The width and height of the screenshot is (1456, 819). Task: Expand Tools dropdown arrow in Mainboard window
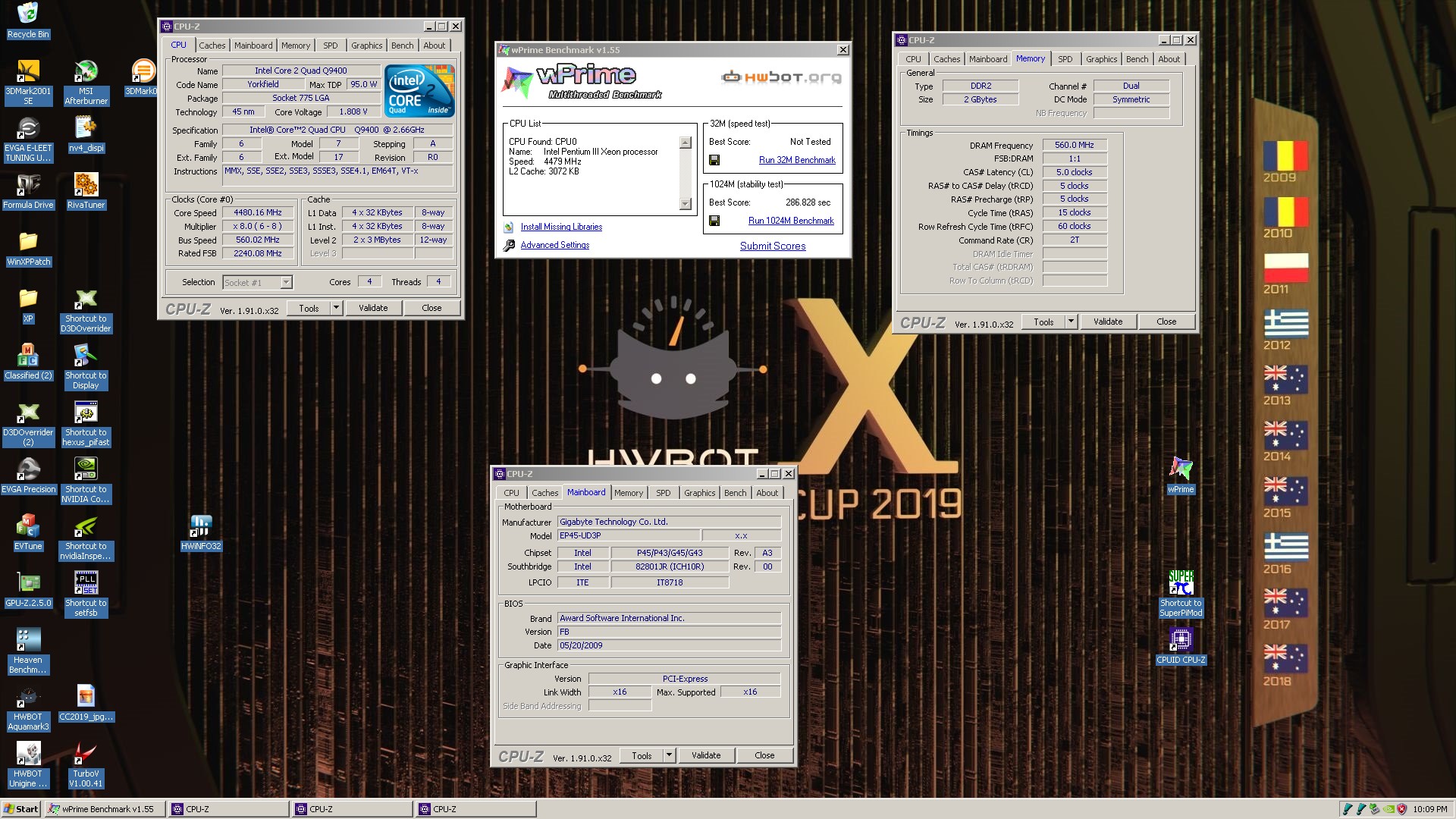(x=669, y=755)
